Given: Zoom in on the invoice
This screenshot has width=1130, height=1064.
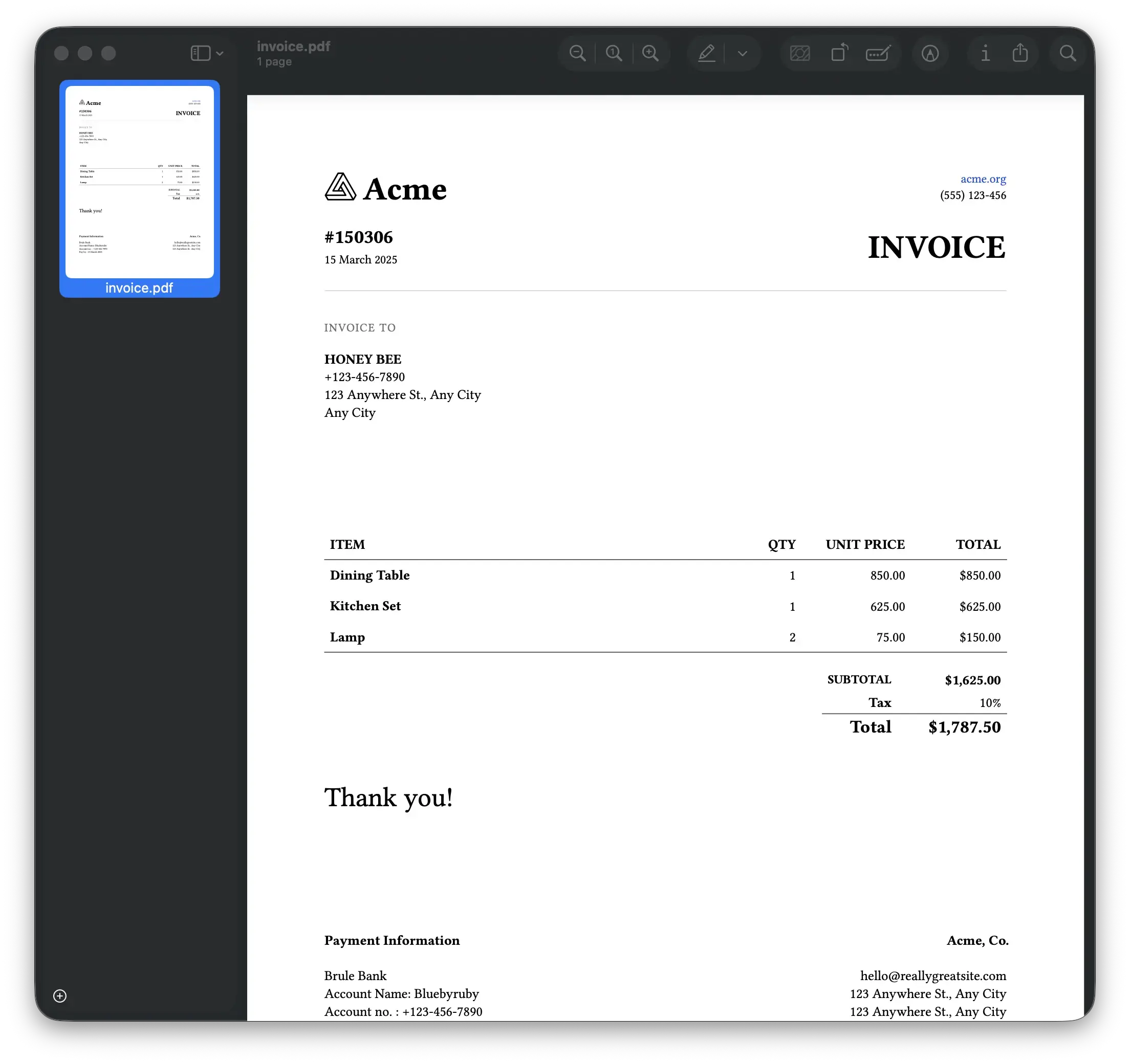Looking at the screenshot, I should pos(650,53).
